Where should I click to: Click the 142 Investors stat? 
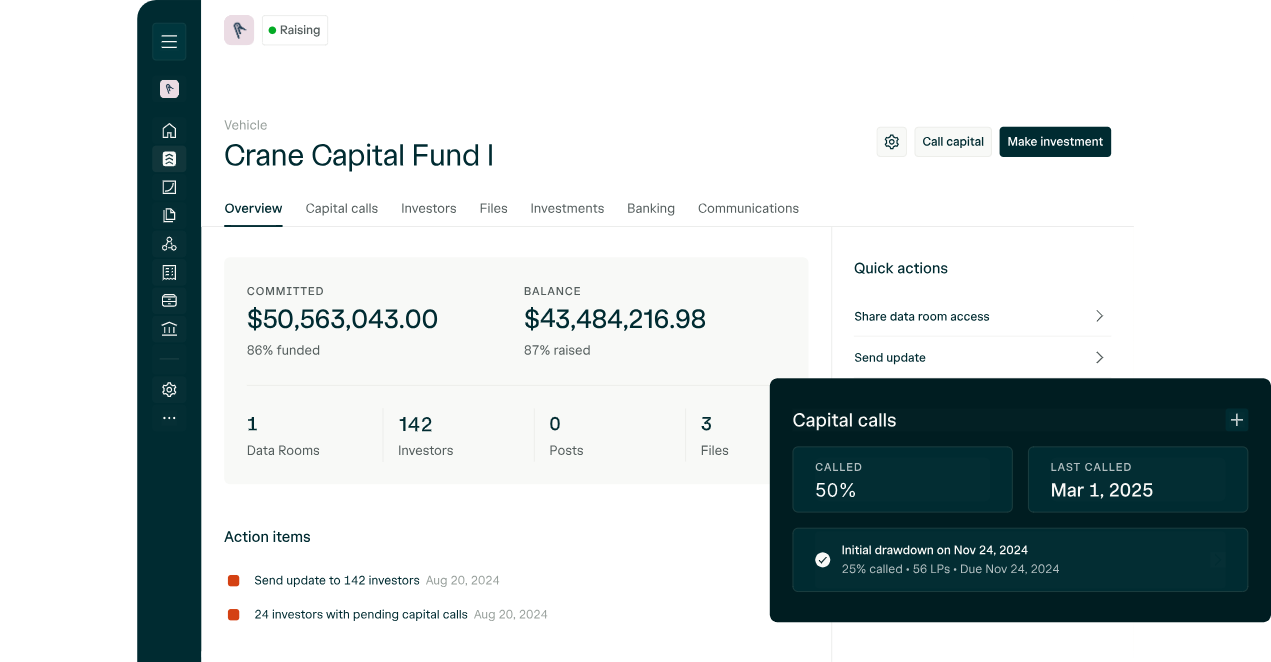coord(425,436)
